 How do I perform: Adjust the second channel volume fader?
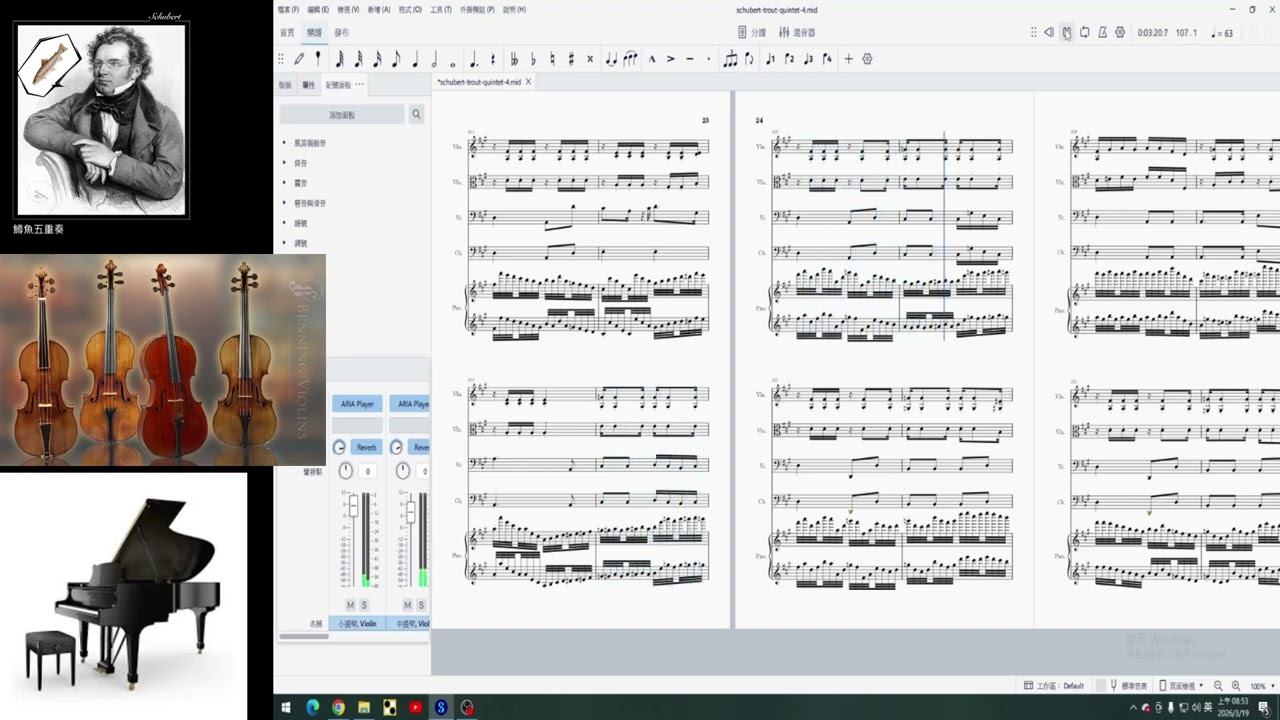[409, 511]
